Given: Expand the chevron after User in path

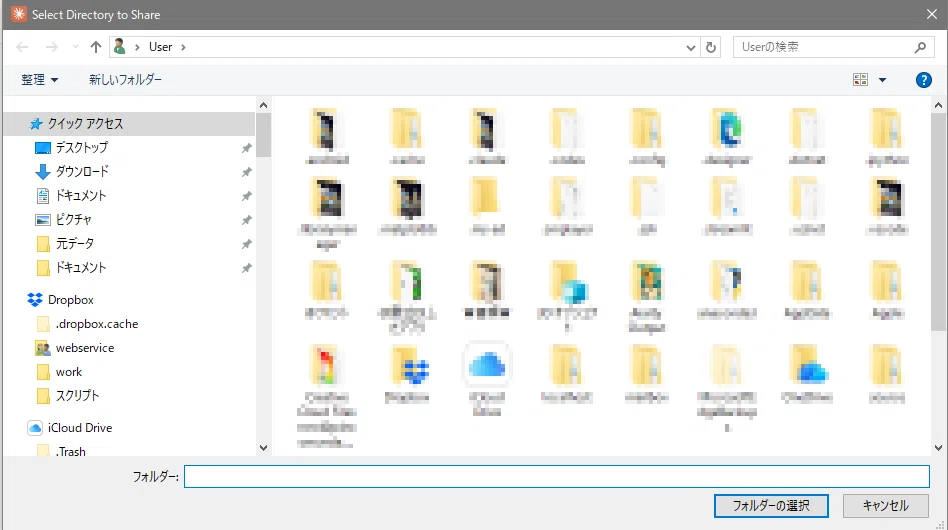Looking at the screenshot, I should [183, 47].
